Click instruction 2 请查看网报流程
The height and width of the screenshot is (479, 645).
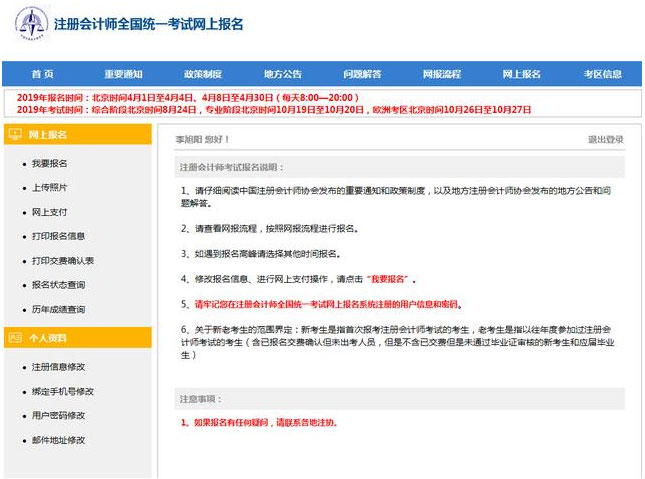269,228
